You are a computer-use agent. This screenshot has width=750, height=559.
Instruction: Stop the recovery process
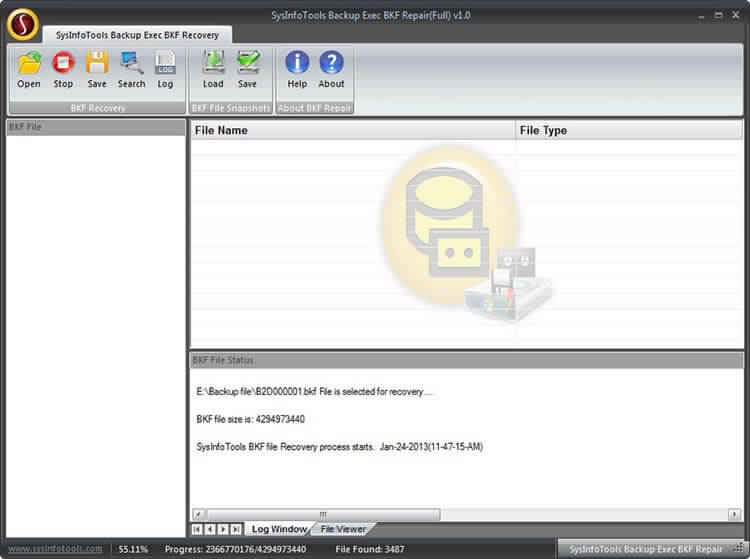pos(63,70)
